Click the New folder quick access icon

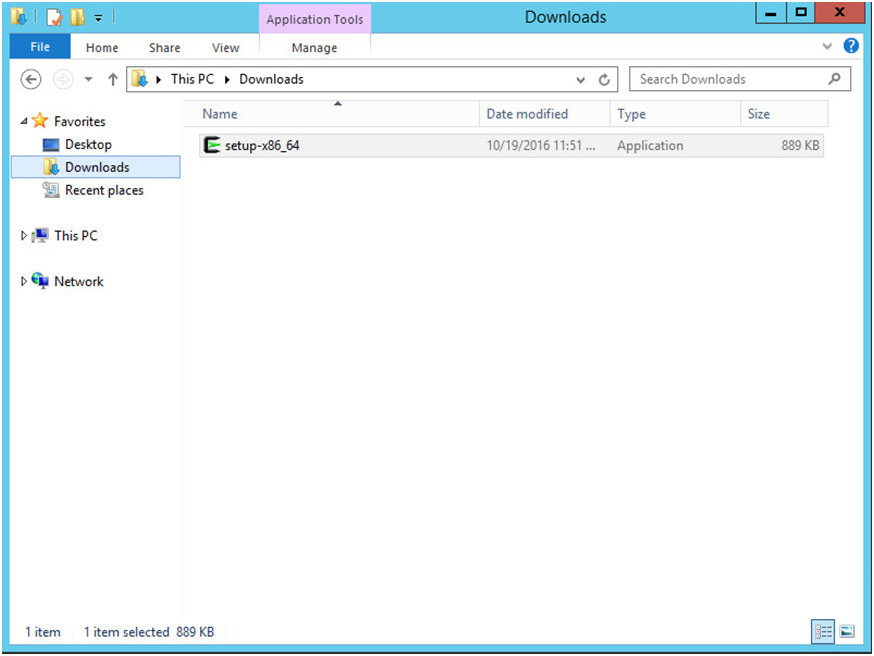tap(77, 17)
